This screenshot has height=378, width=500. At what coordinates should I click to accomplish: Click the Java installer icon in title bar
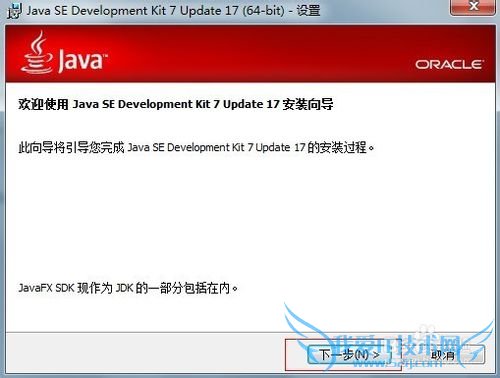(14, 11)
